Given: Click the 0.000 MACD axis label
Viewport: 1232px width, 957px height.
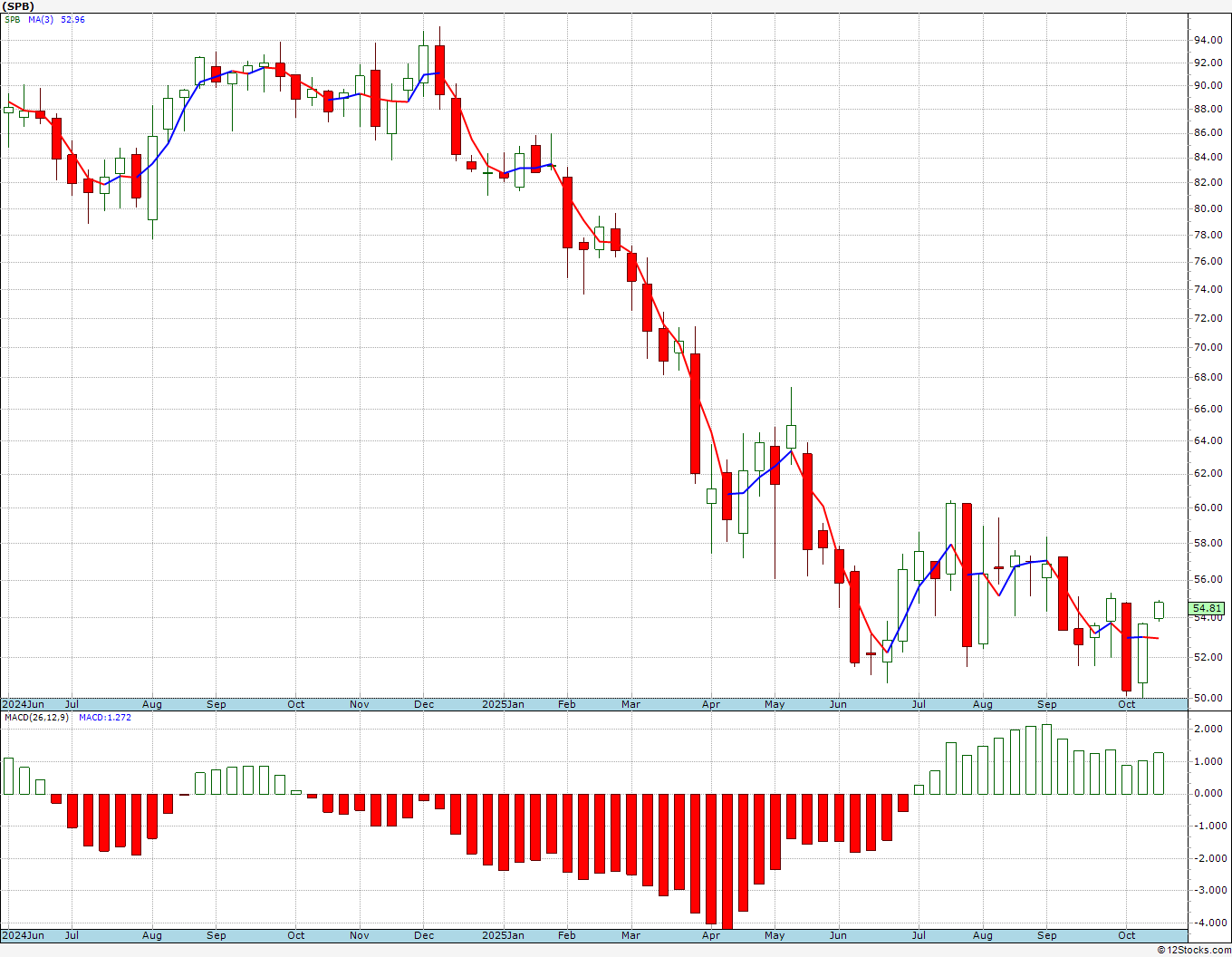Looking at the screenshot, I should (1210, 794).
